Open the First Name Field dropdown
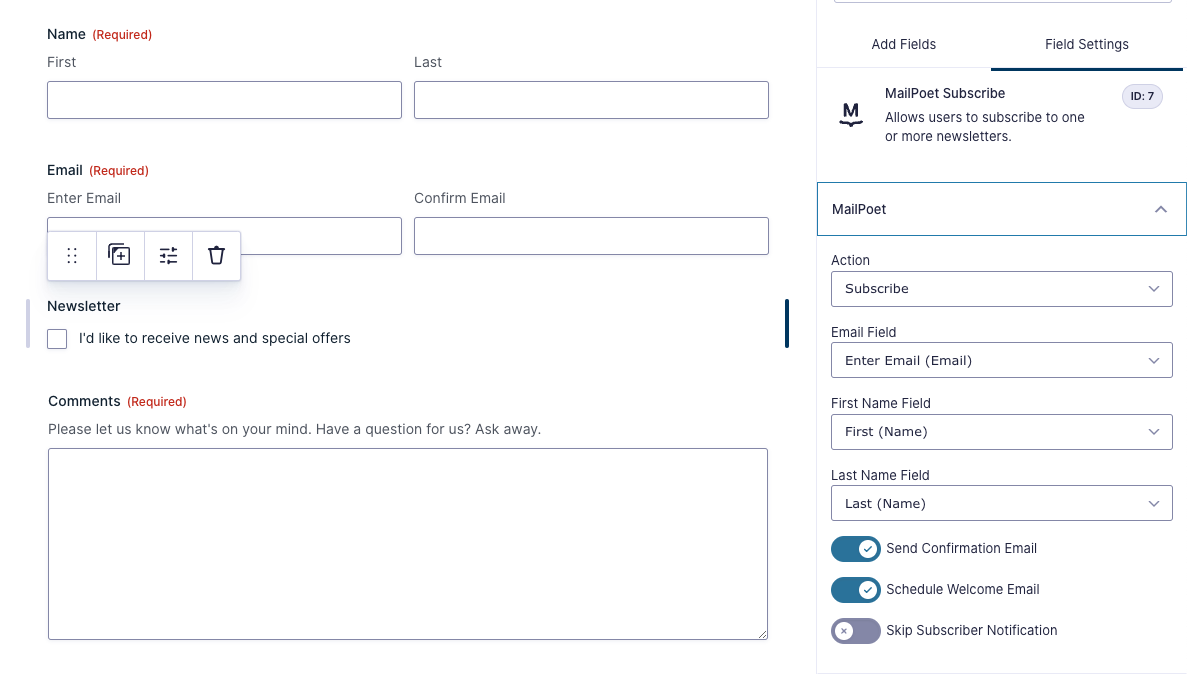 point(1001,432)
